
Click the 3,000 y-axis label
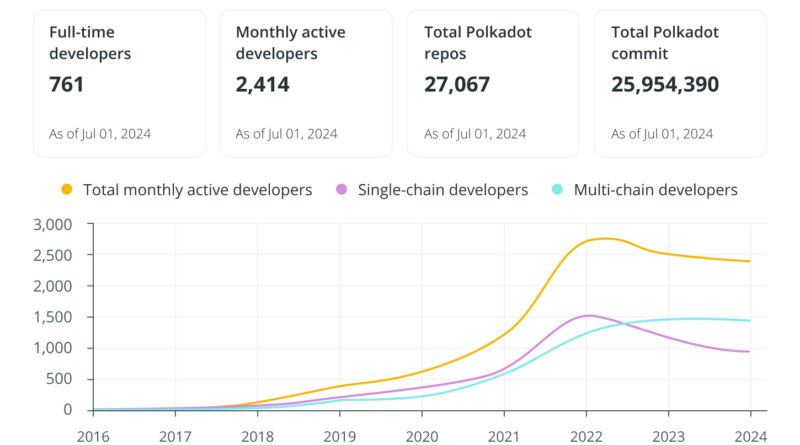coord(53,225)
